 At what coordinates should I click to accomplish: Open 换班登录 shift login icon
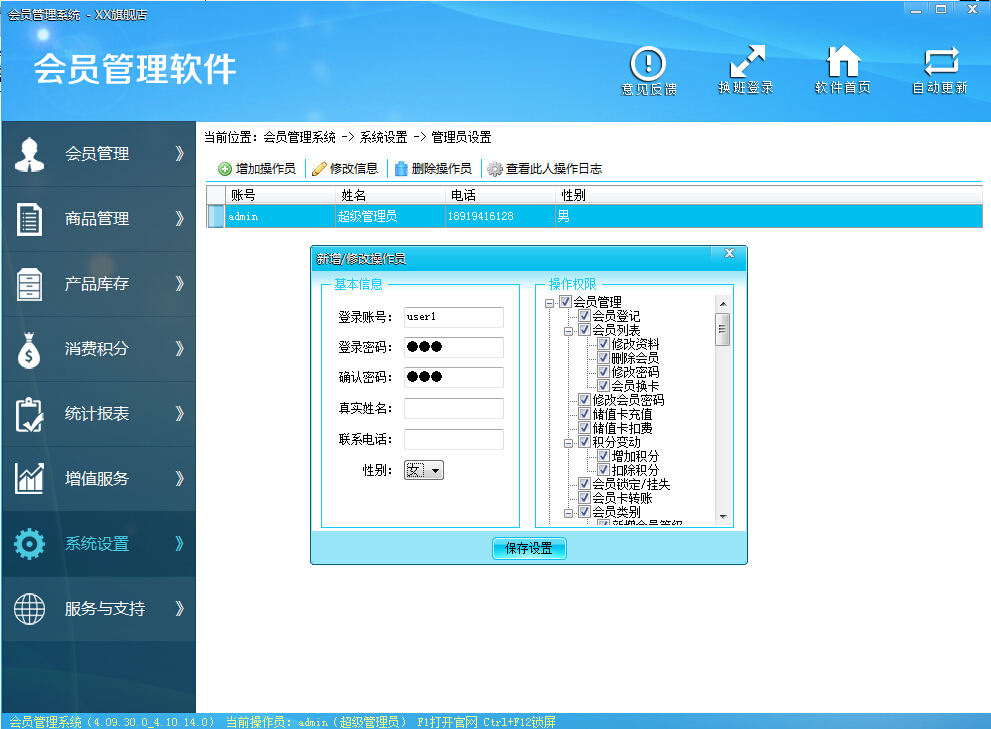(x=746, y=63)
